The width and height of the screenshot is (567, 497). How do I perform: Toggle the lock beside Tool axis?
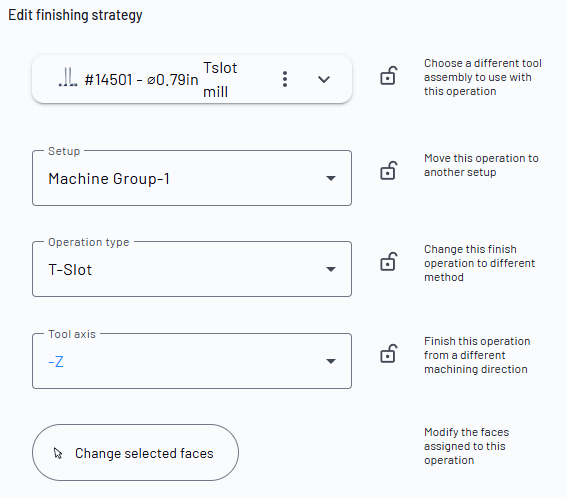(389, 353)
